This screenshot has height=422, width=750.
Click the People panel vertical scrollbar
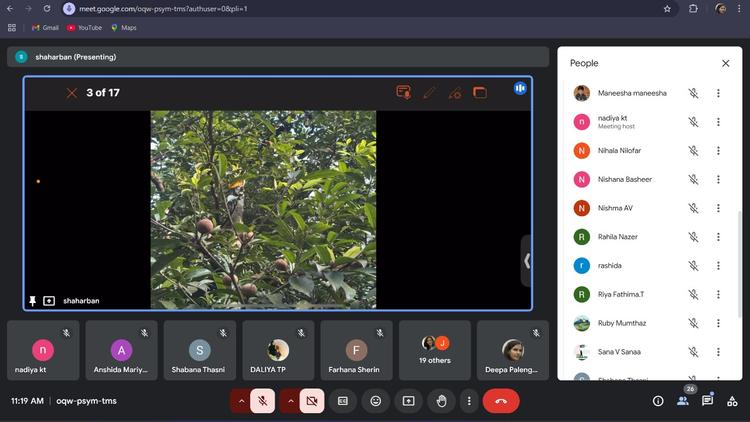[x=740, y=250]
